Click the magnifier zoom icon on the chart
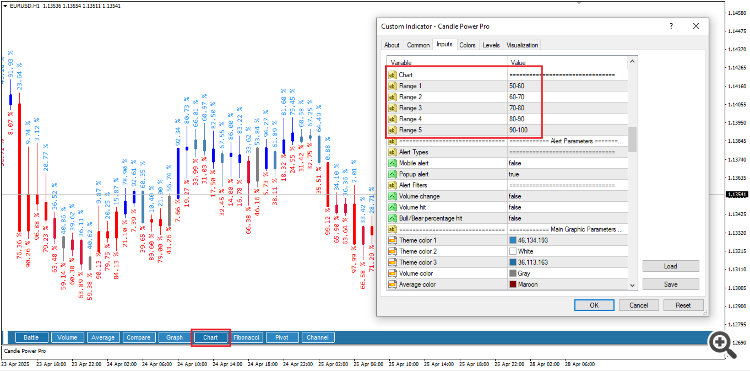The image size is (750, 371). [723, 345]
